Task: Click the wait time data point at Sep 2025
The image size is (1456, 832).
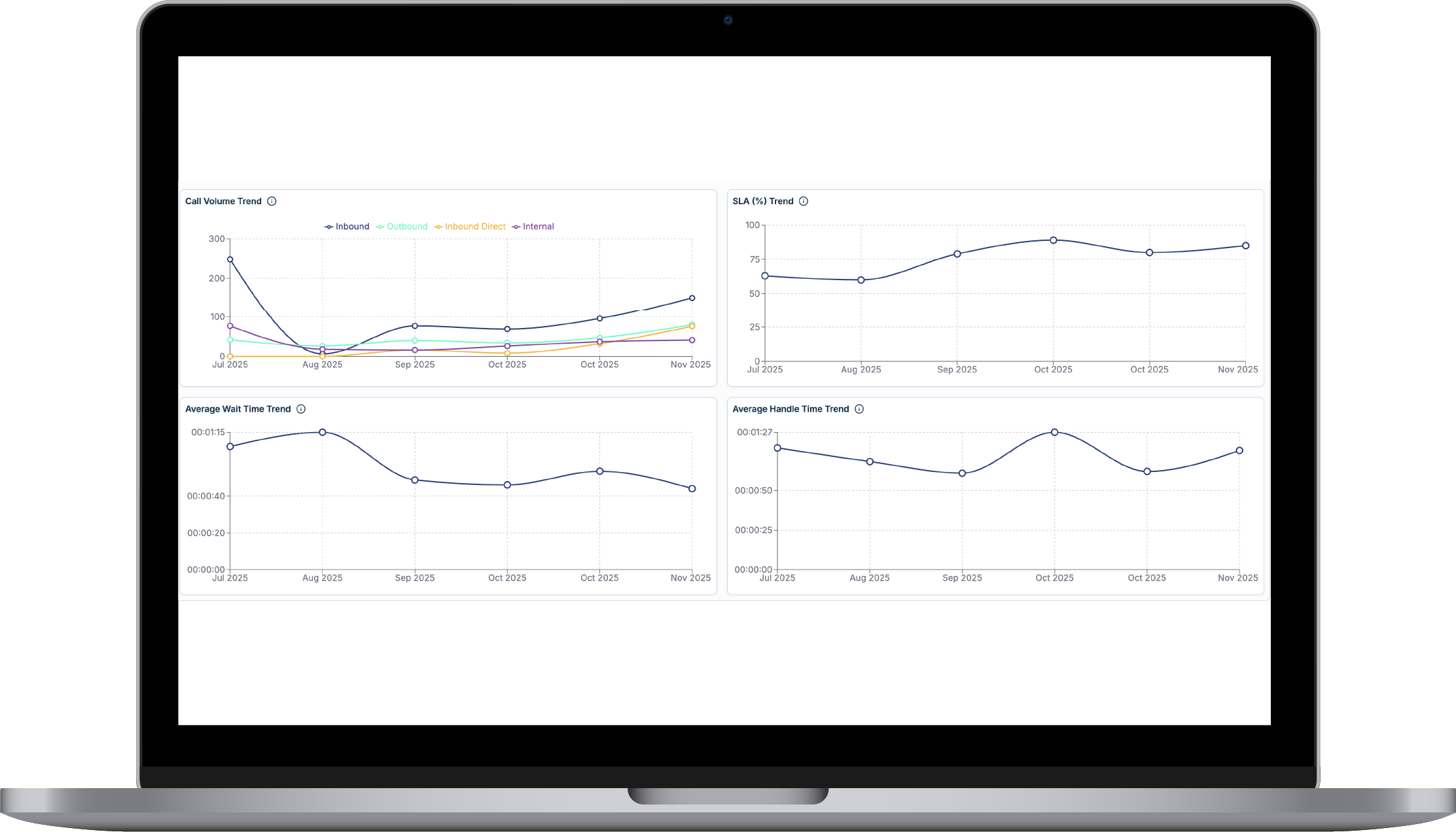Action: [415, 480]
